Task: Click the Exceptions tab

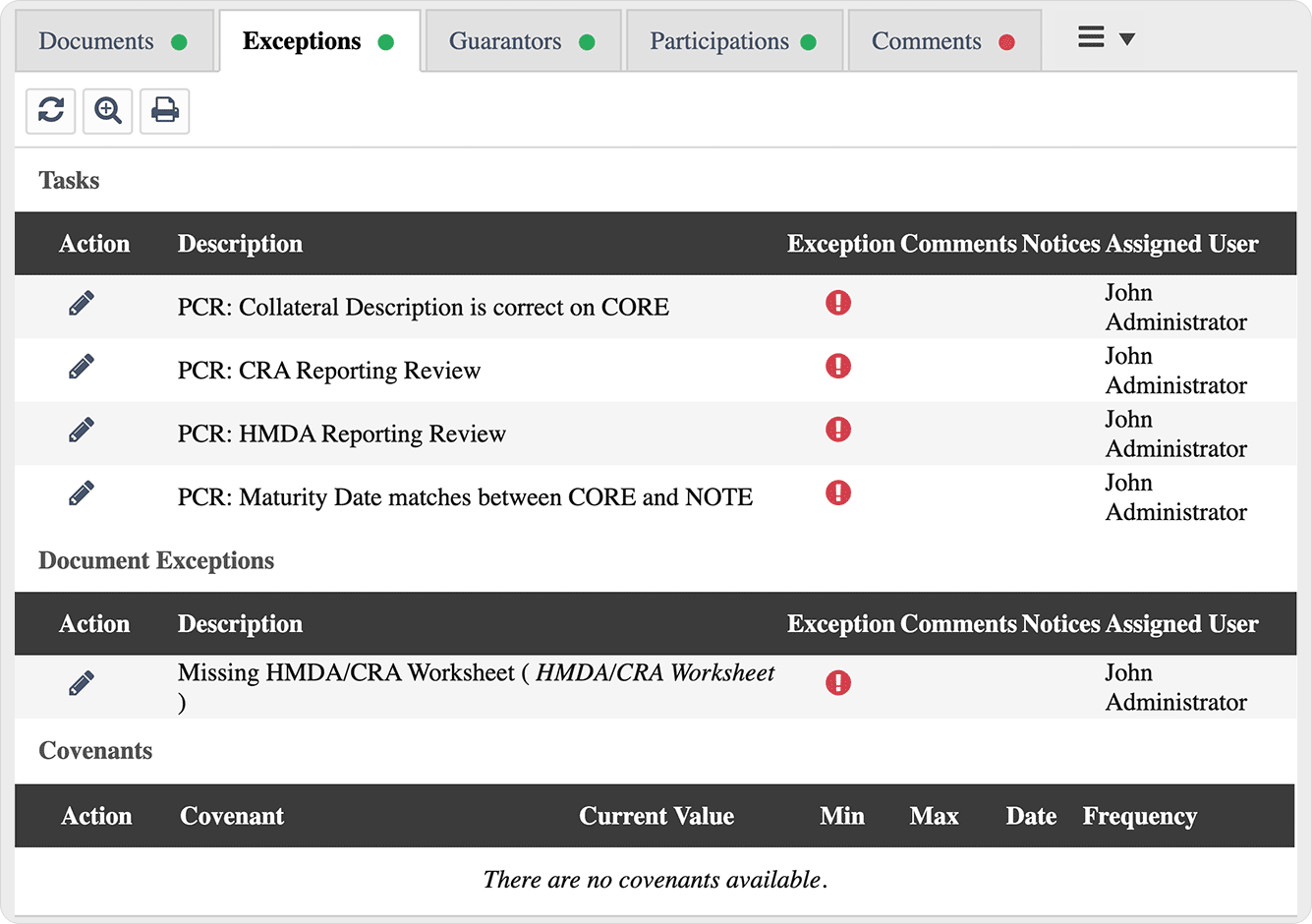Action: 318,42
